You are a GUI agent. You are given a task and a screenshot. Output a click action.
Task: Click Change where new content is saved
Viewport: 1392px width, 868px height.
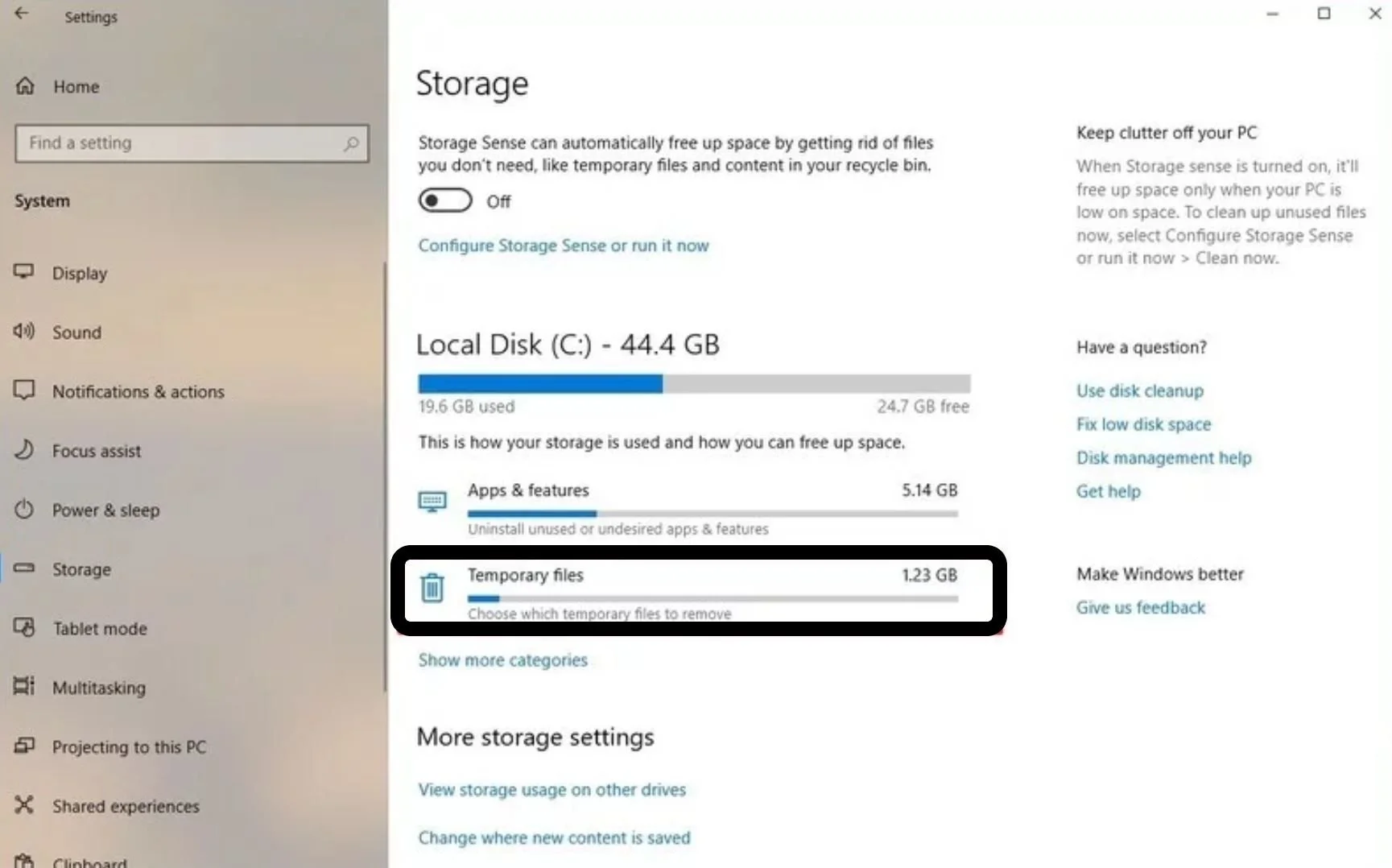click(554, 837)
